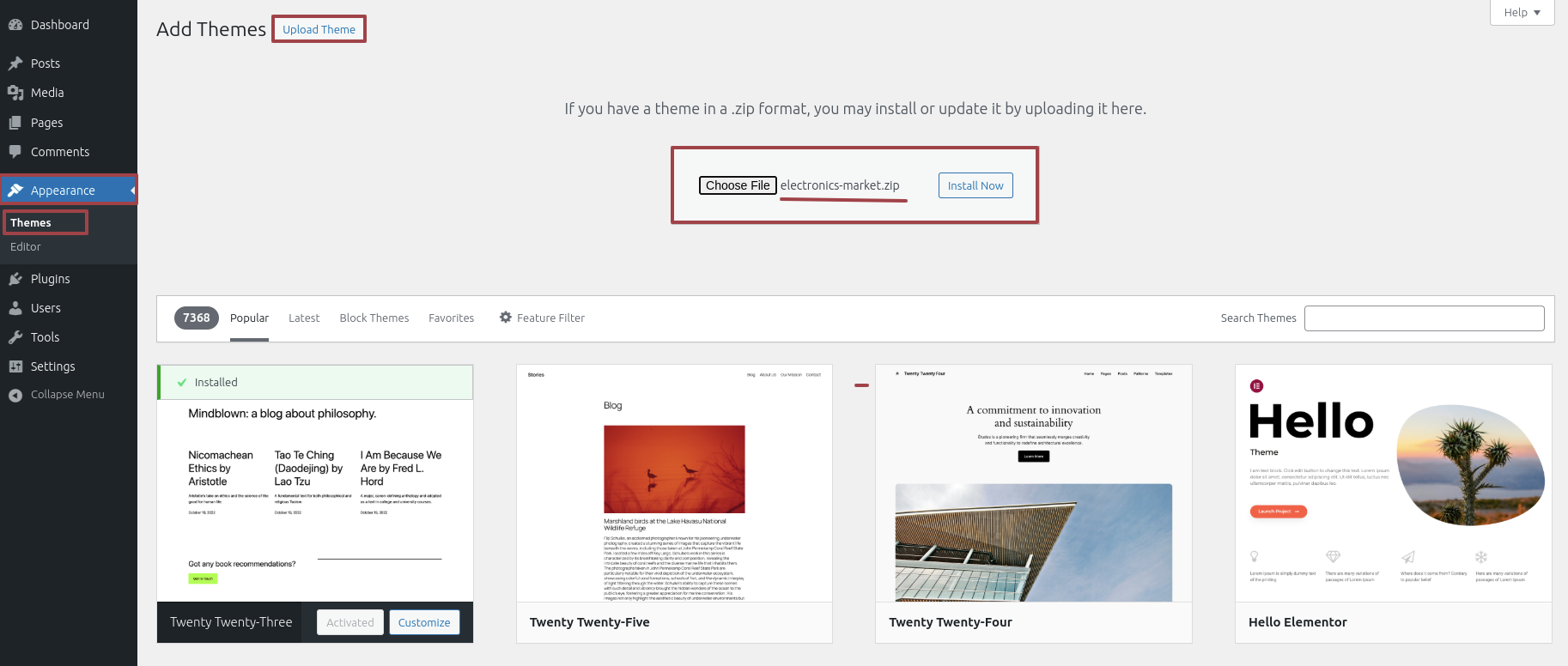Select the Appearance menu item
The width and height of the screenshot is (1568, 666).
pyautogui.click(x=69, y=191)
